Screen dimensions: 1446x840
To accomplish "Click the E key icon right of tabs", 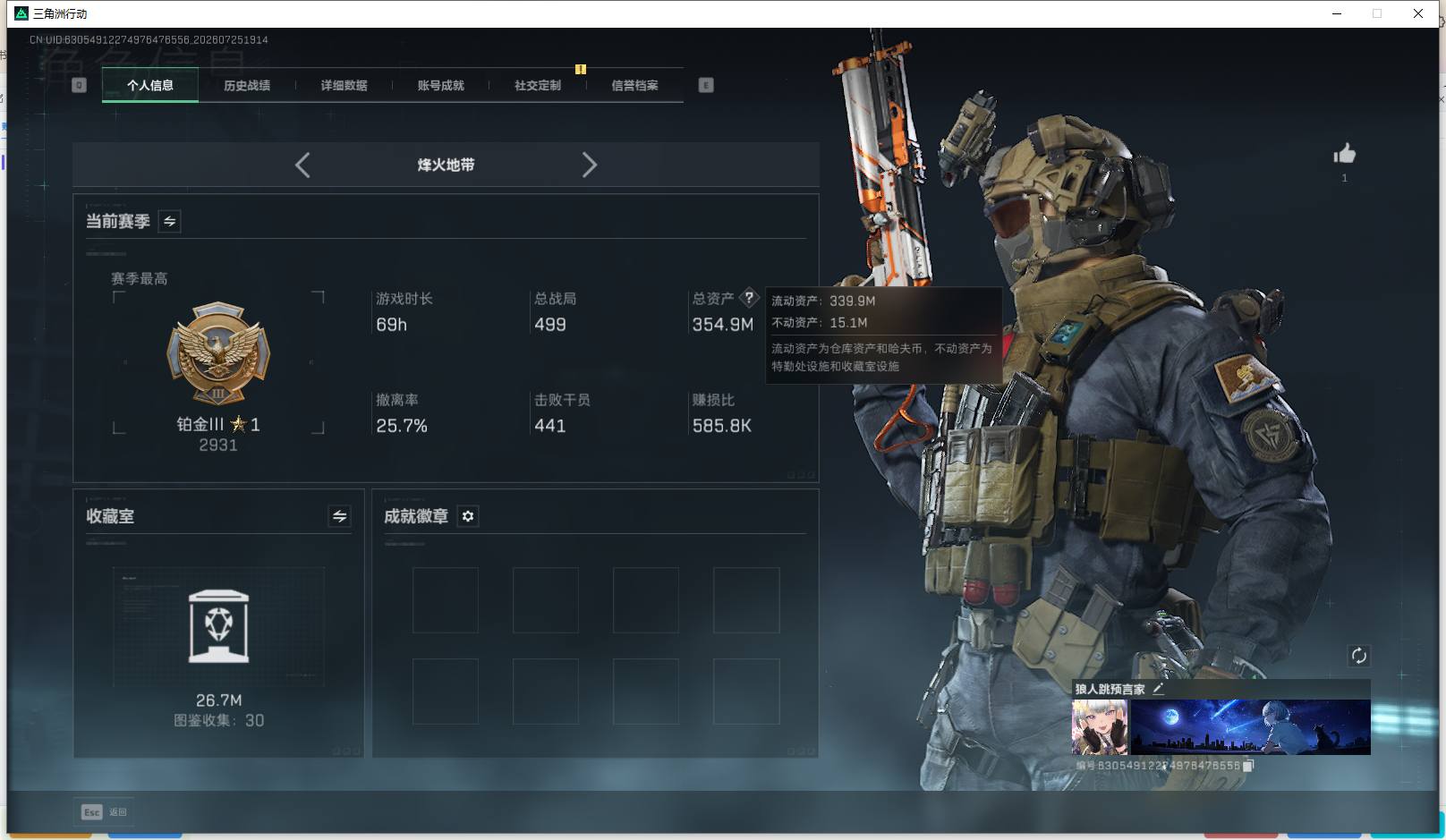I will coord(706,85).
